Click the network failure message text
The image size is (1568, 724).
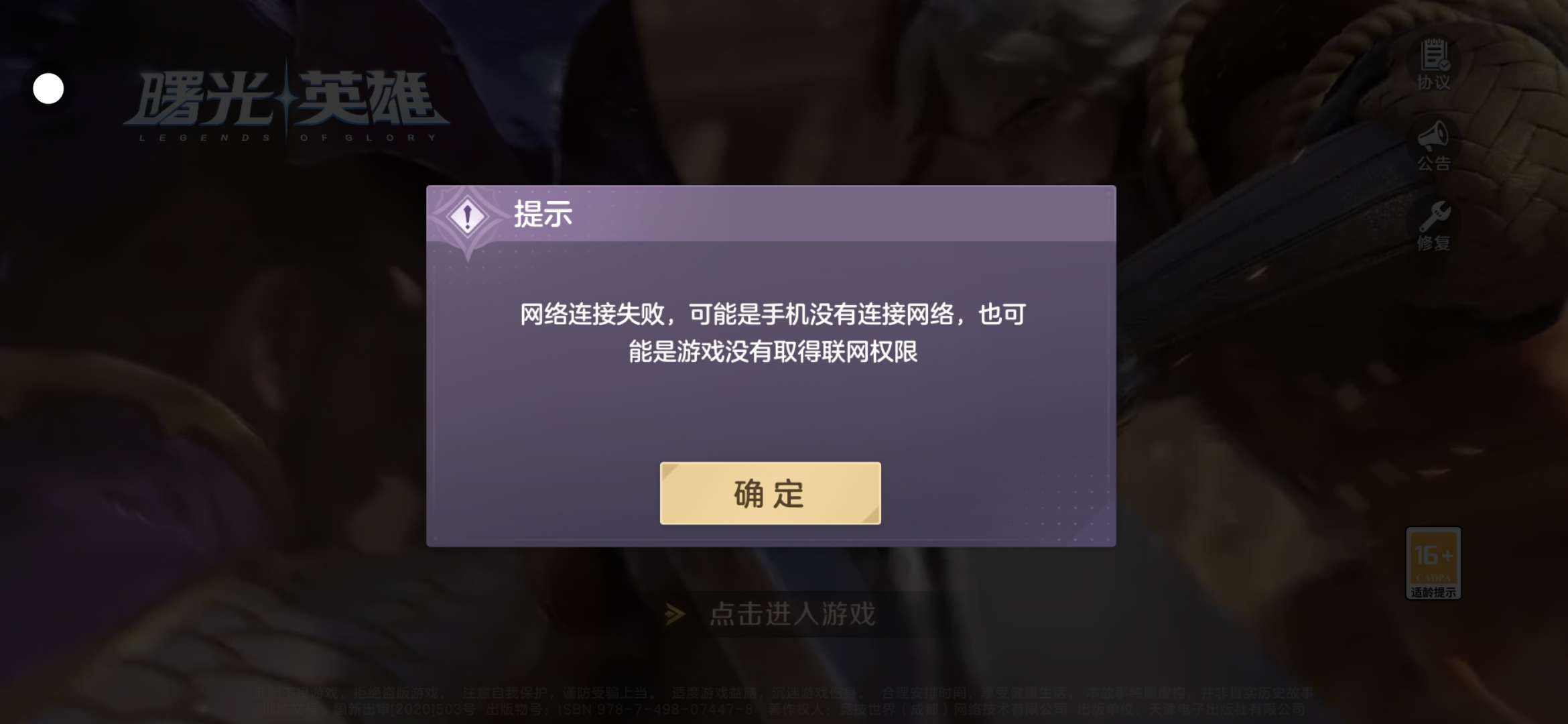(x=773, y=333)
